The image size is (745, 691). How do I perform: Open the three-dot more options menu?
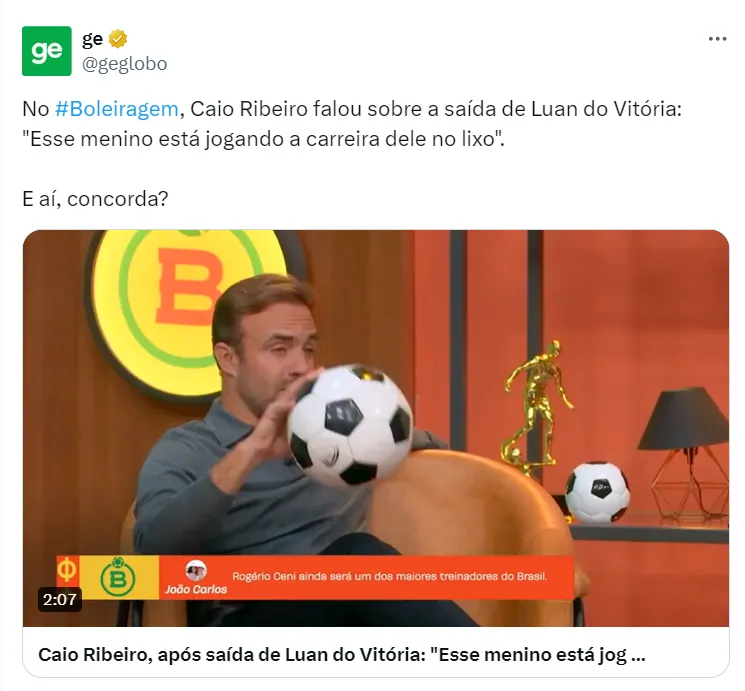pyautogui.click(x=717, y=39)
